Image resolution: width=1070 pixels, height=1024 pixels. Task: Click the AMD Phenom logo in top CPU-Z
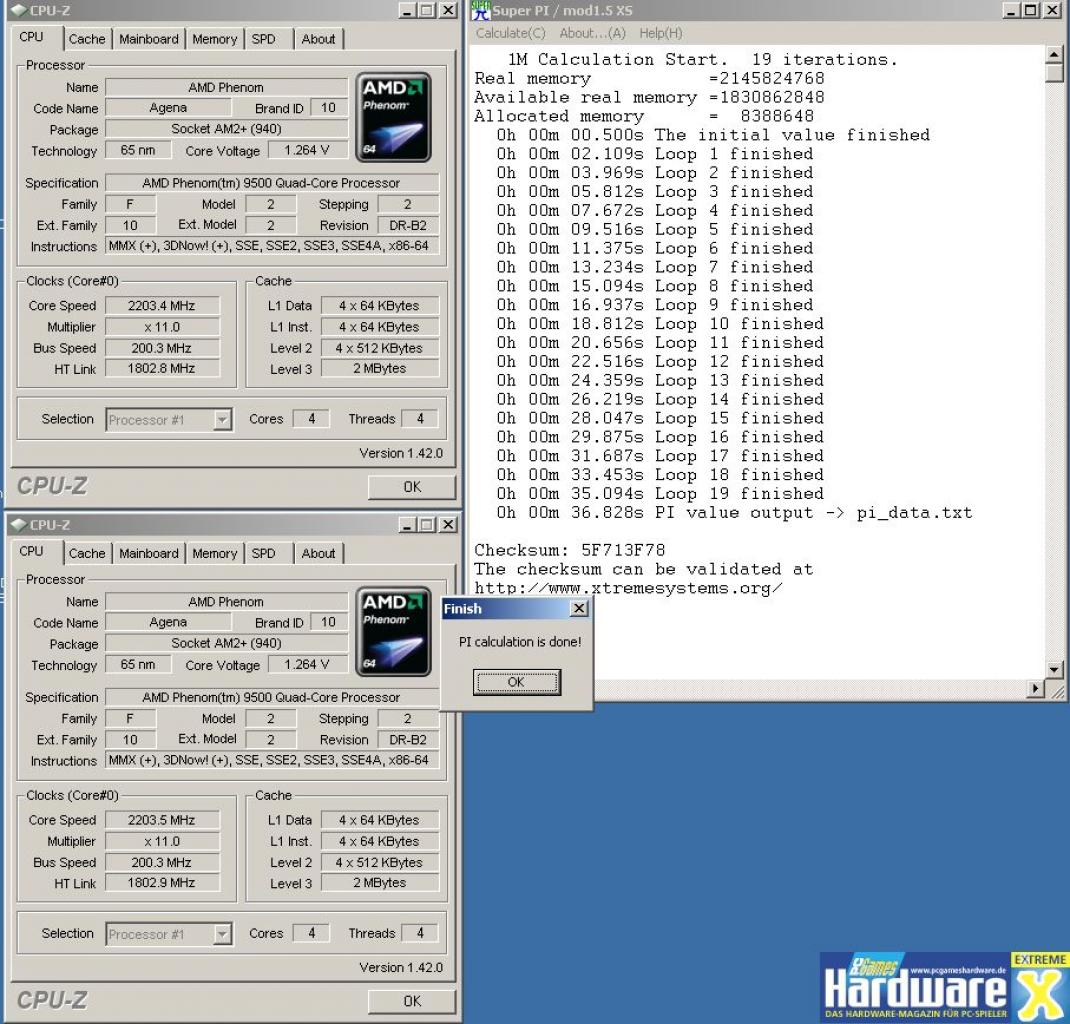393,117
